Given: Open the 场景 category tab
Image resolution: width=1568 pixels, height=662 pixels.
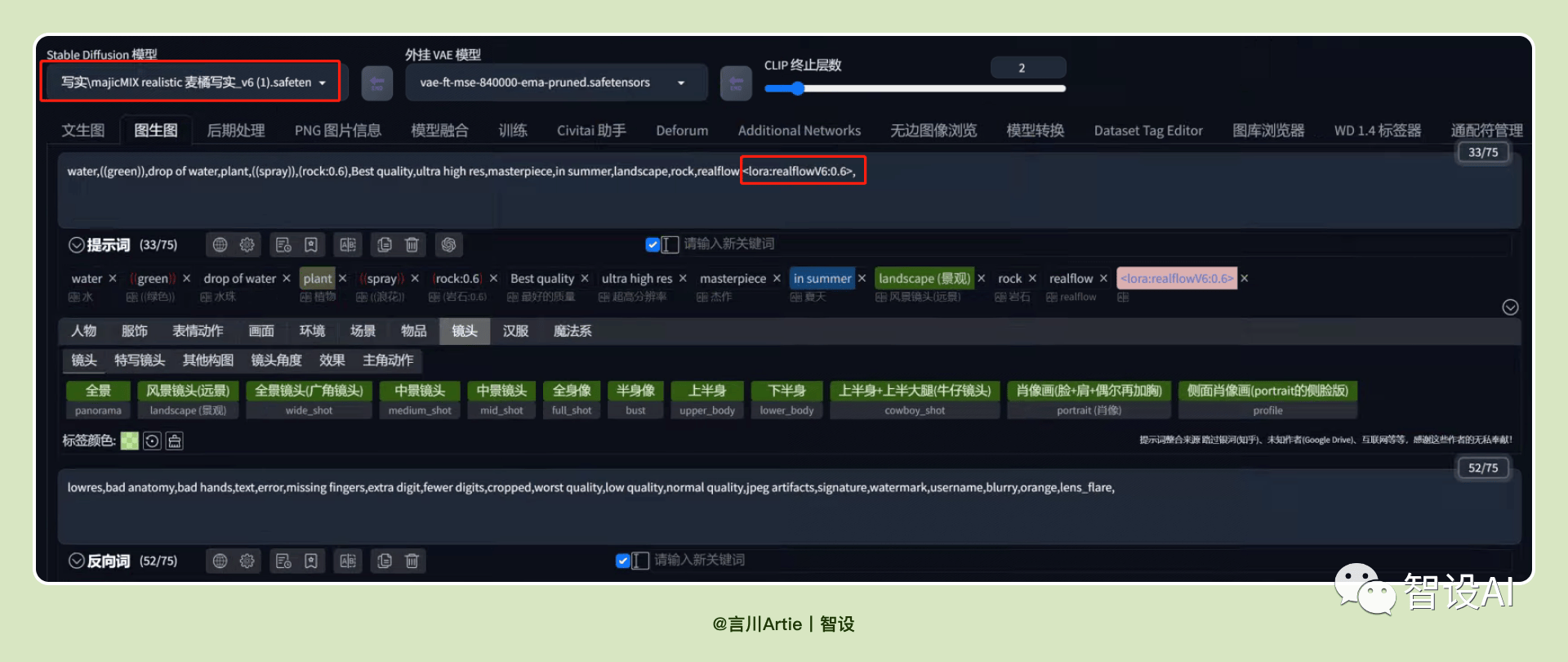Looking at the screenshot, I should 363,331.
